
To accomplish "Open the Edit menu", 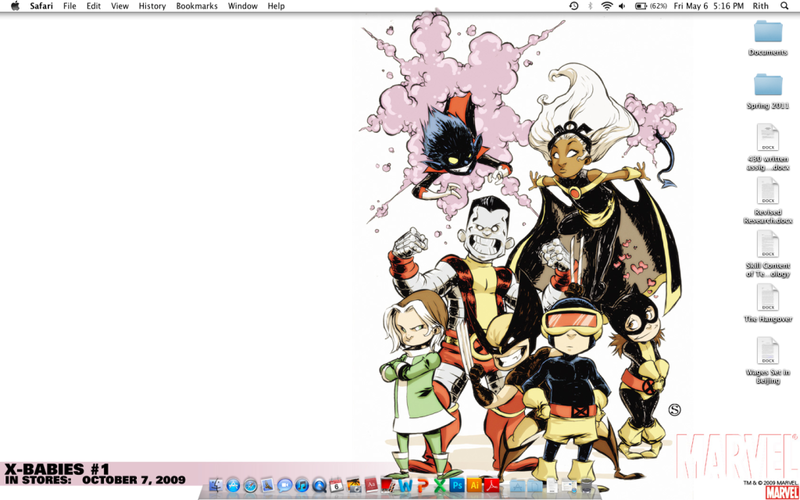I will [93, 6].
